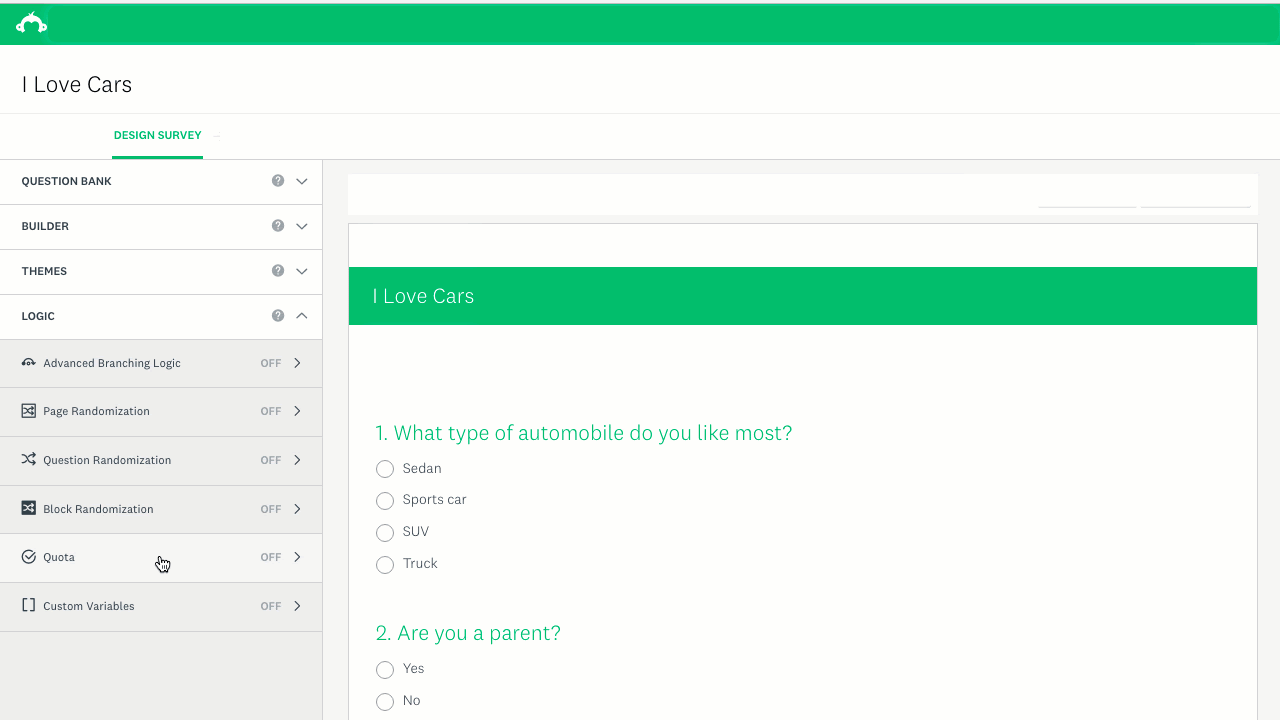Click question 1 title about automobile type
This screenshot has width=1280, height=720.
pos(583,433)
